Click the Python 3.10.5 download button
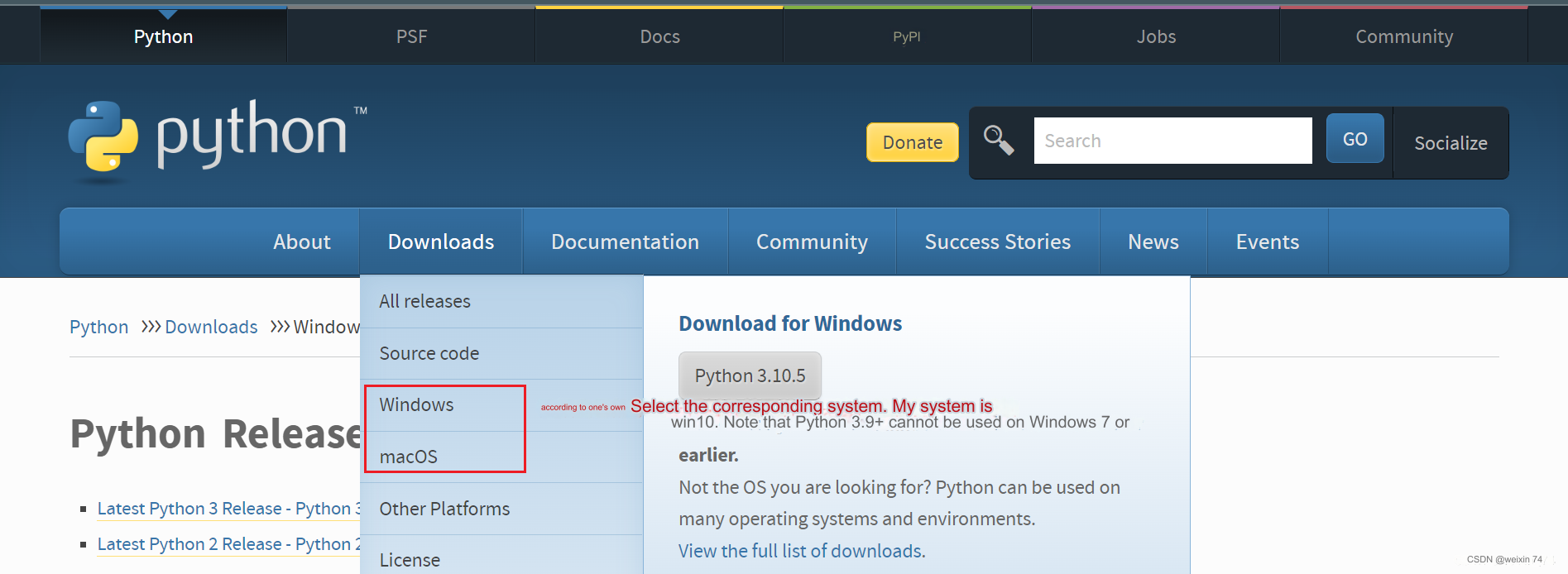 [x=750, y=375]
